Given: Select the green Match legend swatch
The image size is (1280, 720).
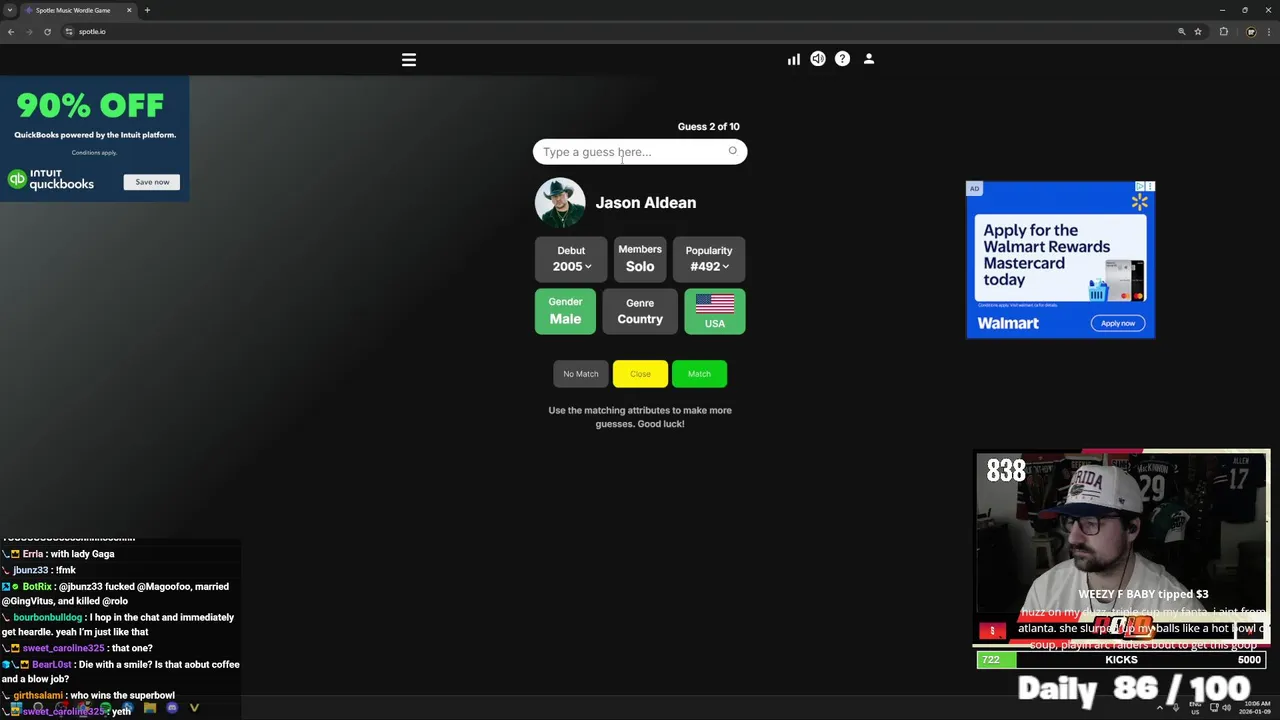Looking at the screenshot, I should pyautogui.click(x=699, y=374).
